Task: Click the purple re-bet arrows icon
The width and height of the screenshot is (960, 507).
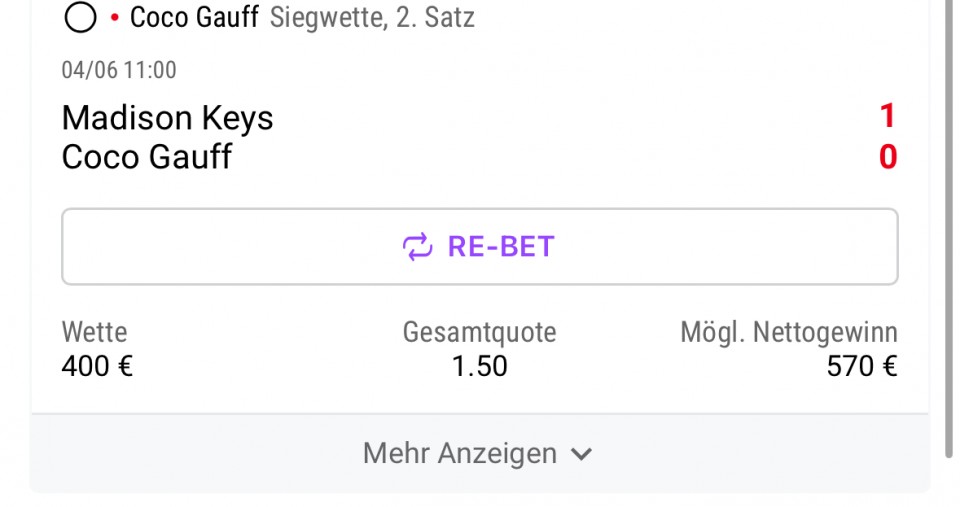Action: pyautogui.click(x=418, y=247)
